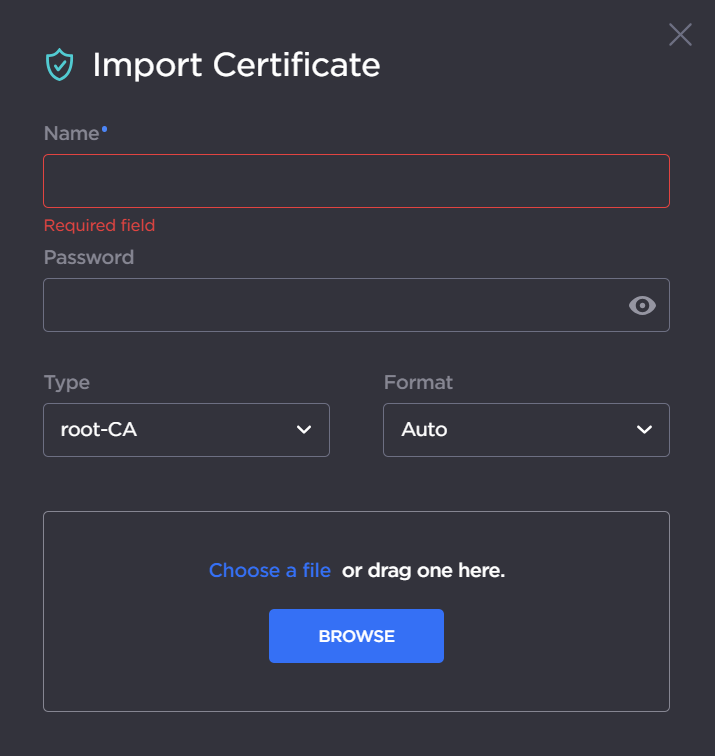Click the shield checkmark certificate icon

[60, 66]
